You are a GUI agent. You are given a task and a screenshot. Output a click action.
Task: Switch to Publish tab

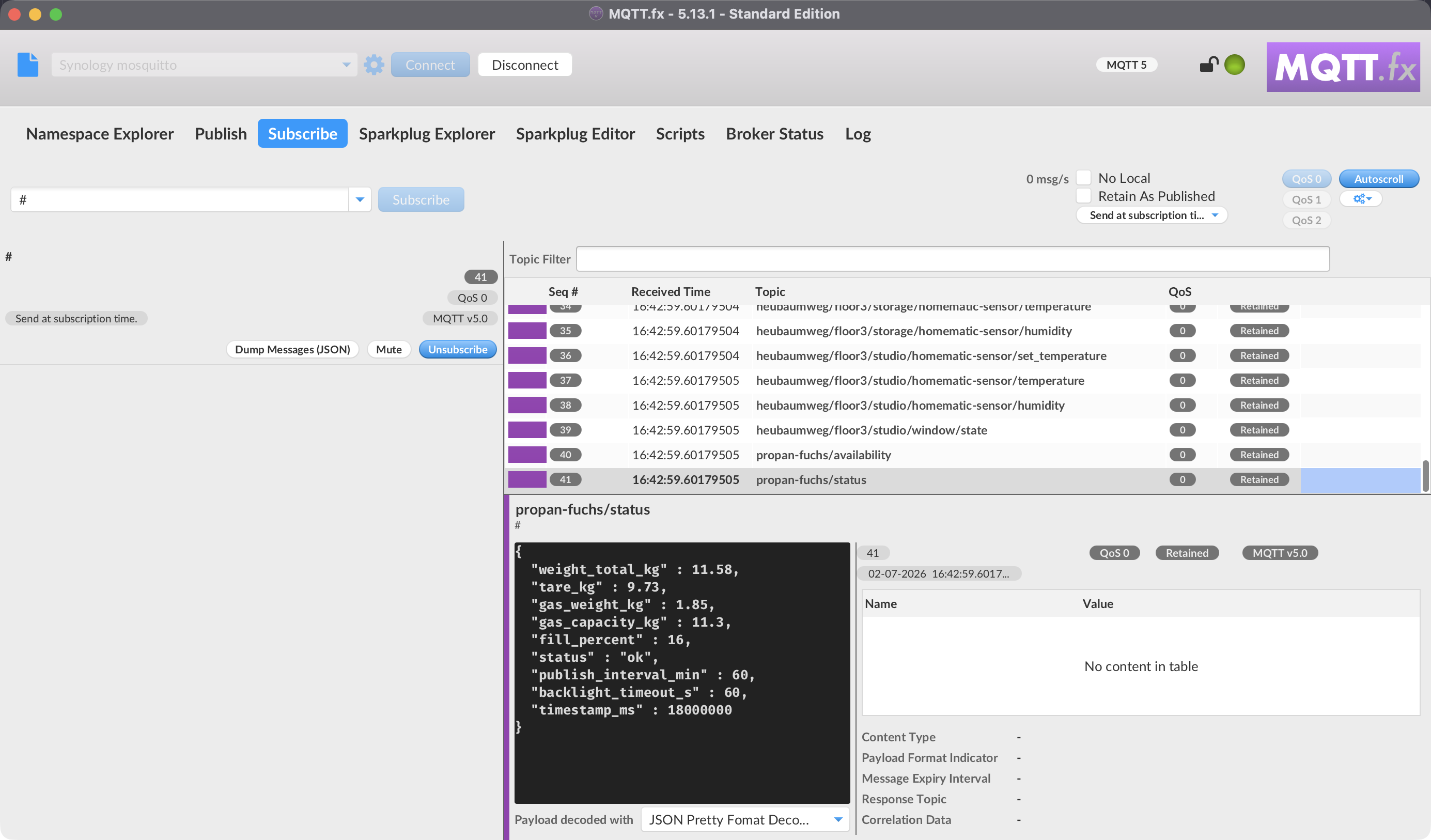tap(221, 133)
